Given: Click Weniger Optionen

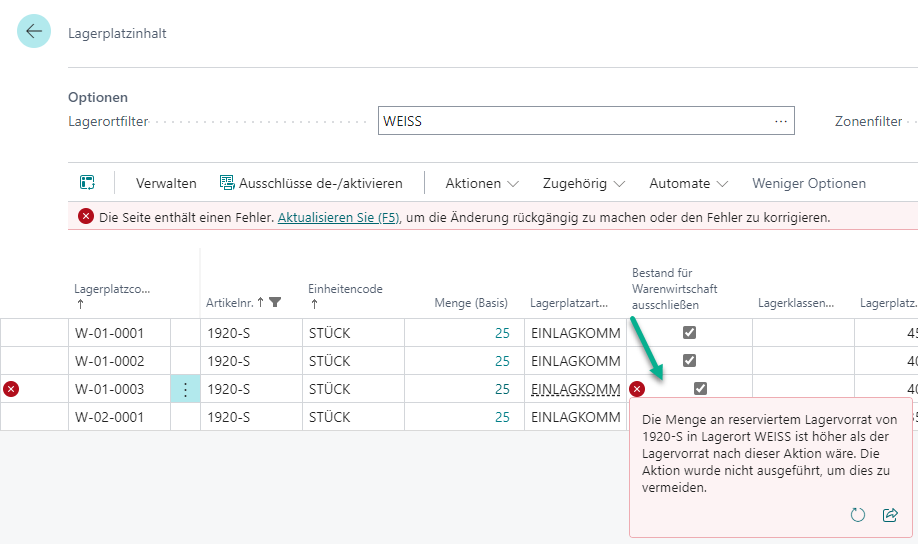Looking at the screenshot, I should click(x=809, y=183).
